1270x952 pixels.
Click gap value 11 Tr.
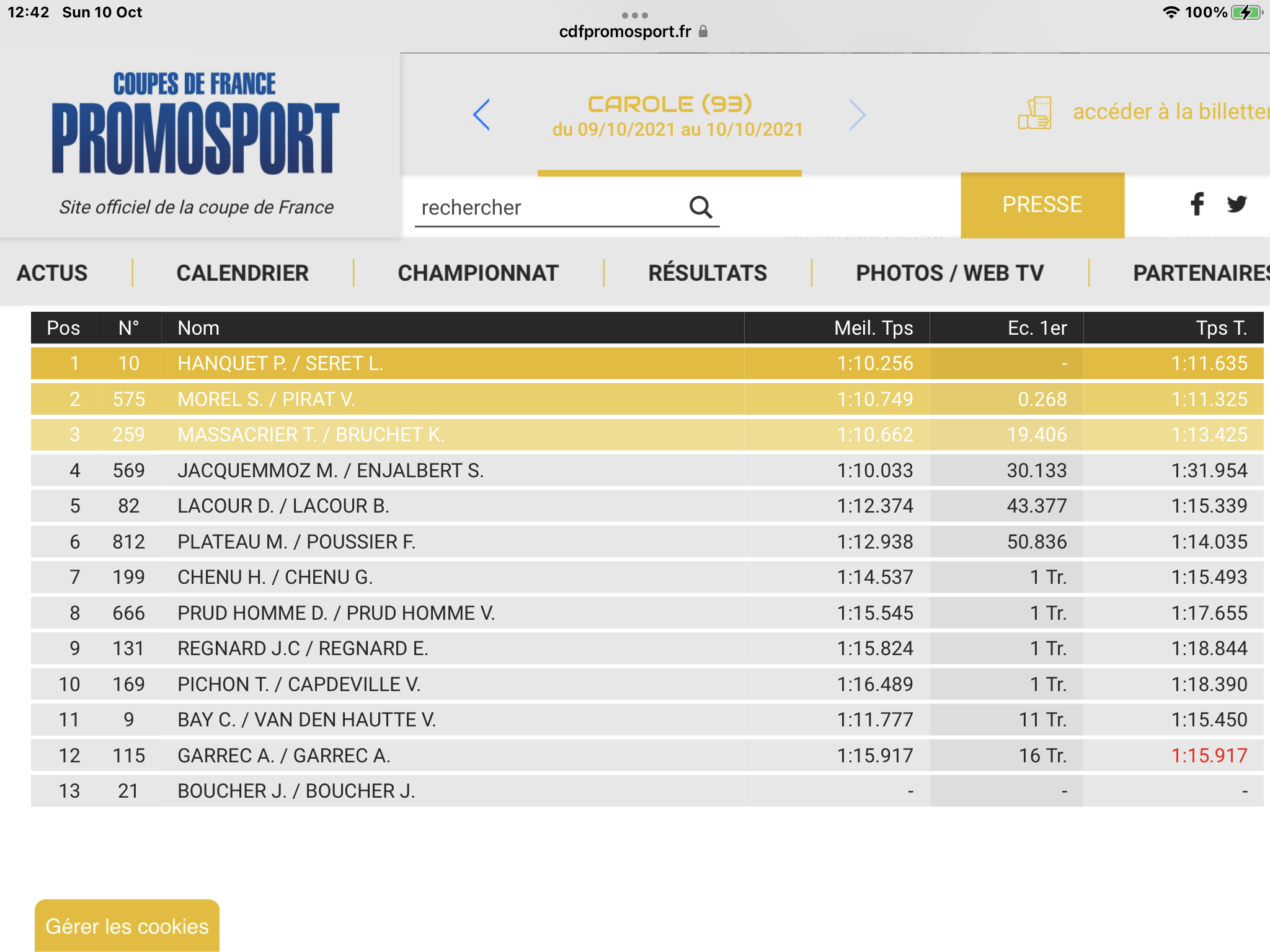point(1043,720)
